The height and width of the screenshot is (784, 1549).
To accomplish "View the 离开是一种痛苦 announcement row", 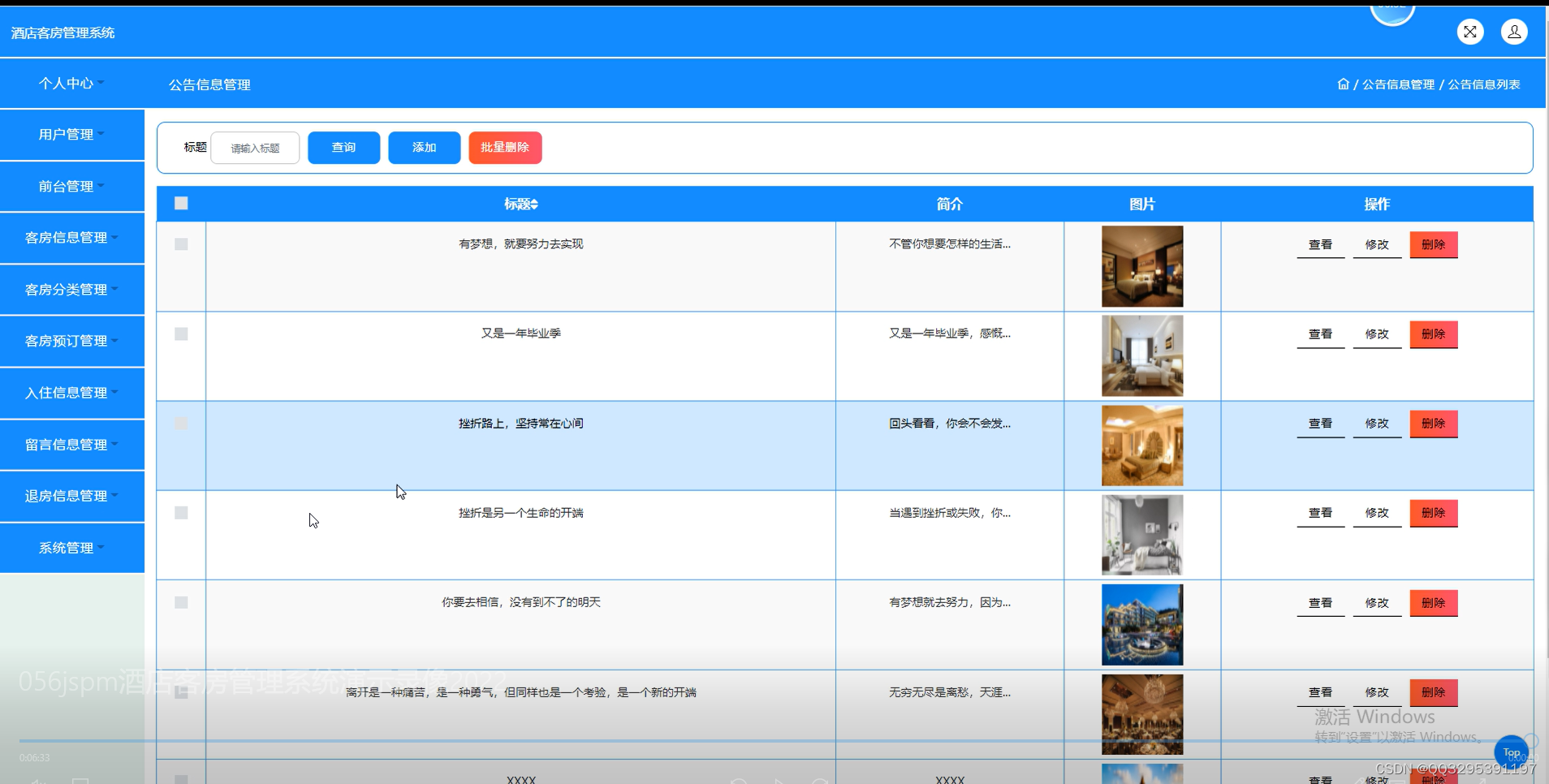I will pos(1321,692).
